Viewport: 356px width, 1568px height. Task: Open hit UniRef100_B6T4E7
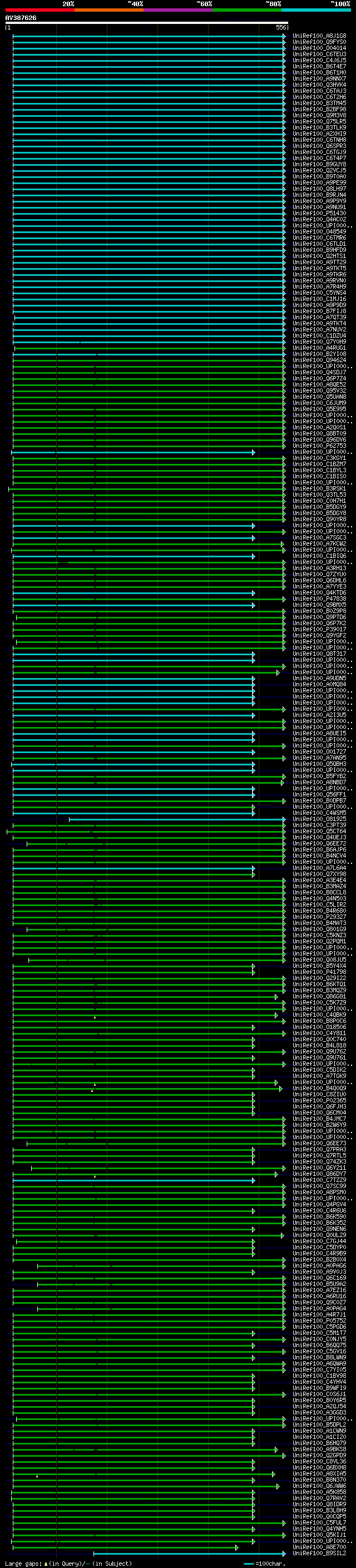[x=319, y=66]
